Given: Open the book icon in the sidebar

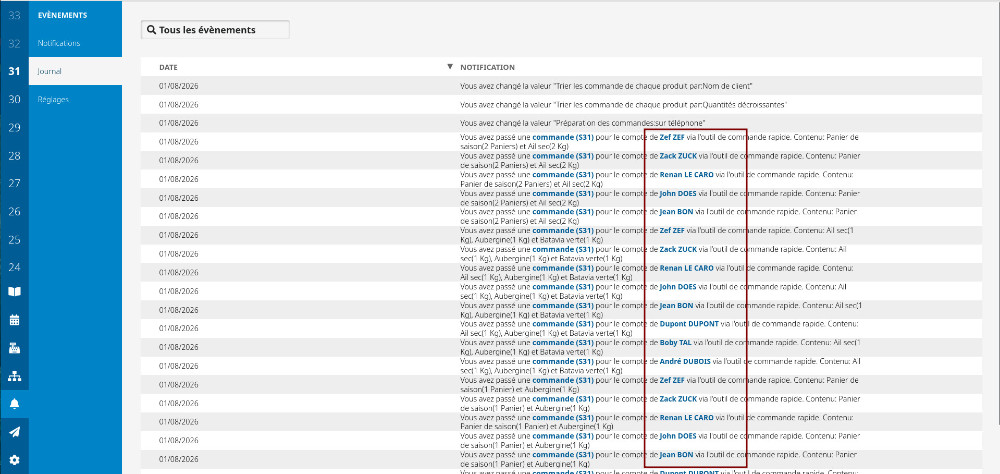Looking at the screenshot, I should 14,292.
